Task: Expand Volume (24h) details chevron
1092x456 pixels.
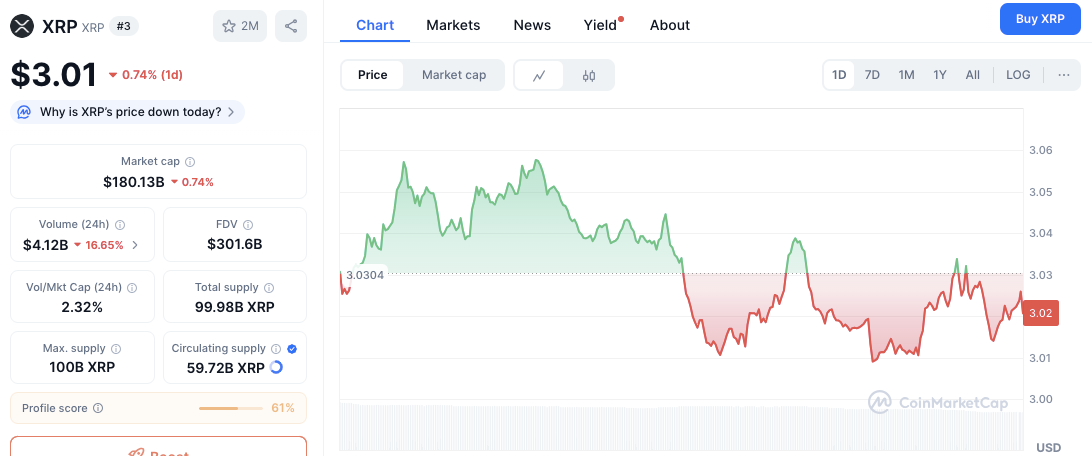Action: (135, 245)
